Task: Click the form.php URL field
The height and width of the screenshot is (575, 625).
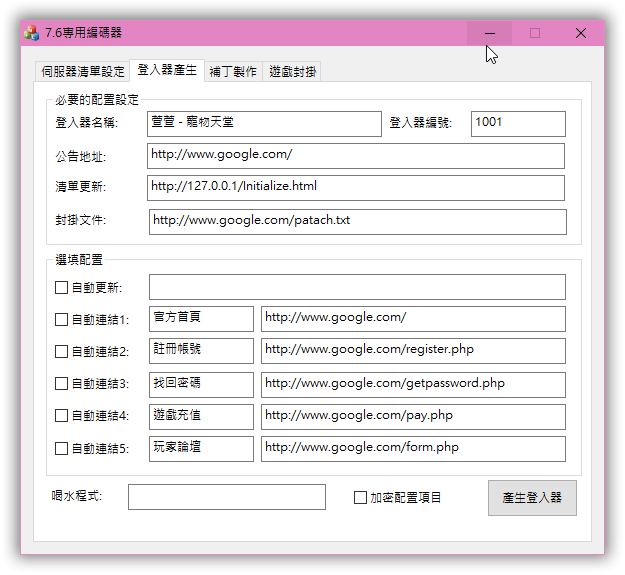Action: pos(413,449)
